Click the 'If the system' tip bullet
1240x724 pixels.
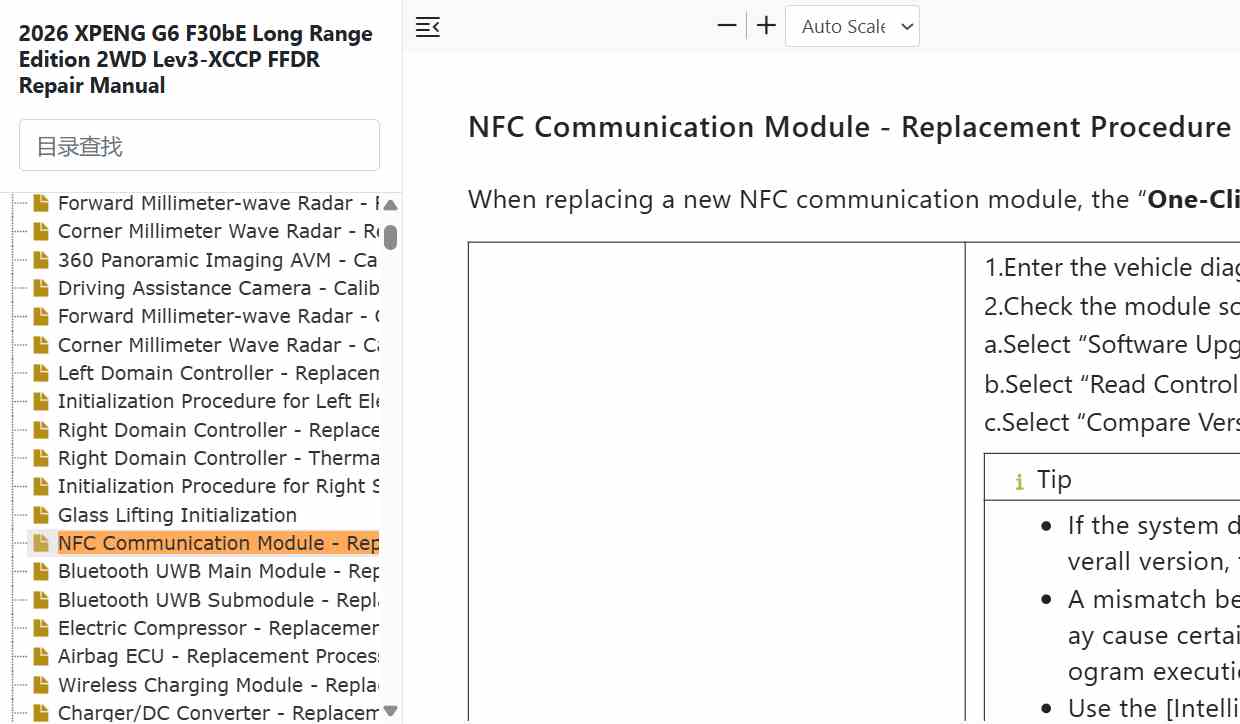click(x=1154, y=543)
